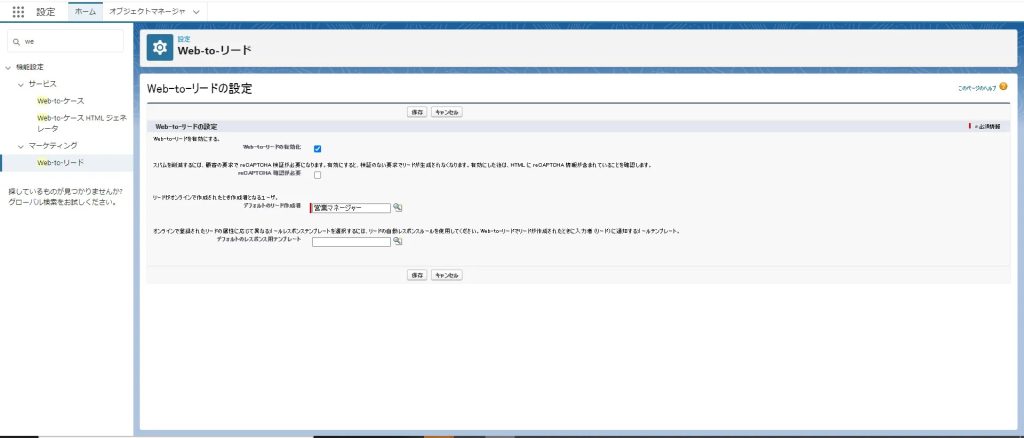This screenshot has width=1024, height=438.
Task: Enable the reCAPTCHA 確認が必要 checkbox
Action: point(317,175)
